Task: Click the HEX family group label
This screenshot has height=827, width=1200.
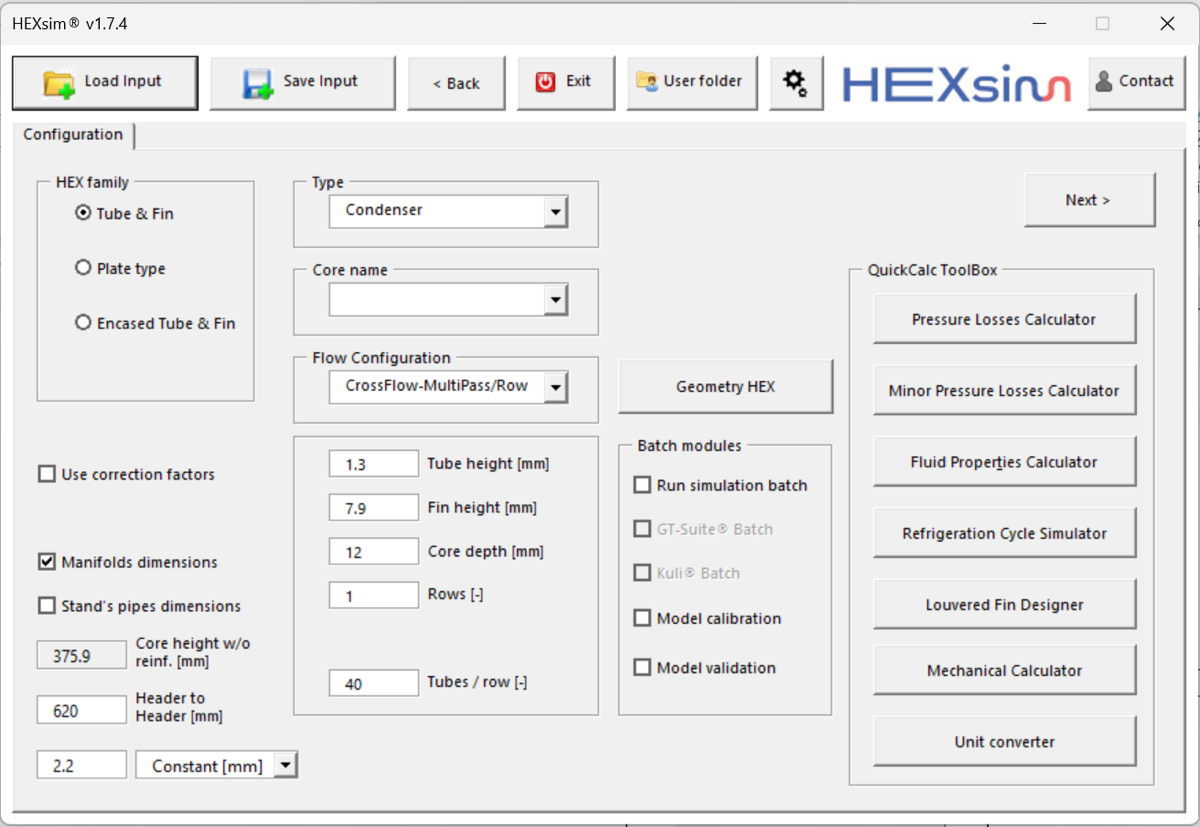Action: [92, 182]
